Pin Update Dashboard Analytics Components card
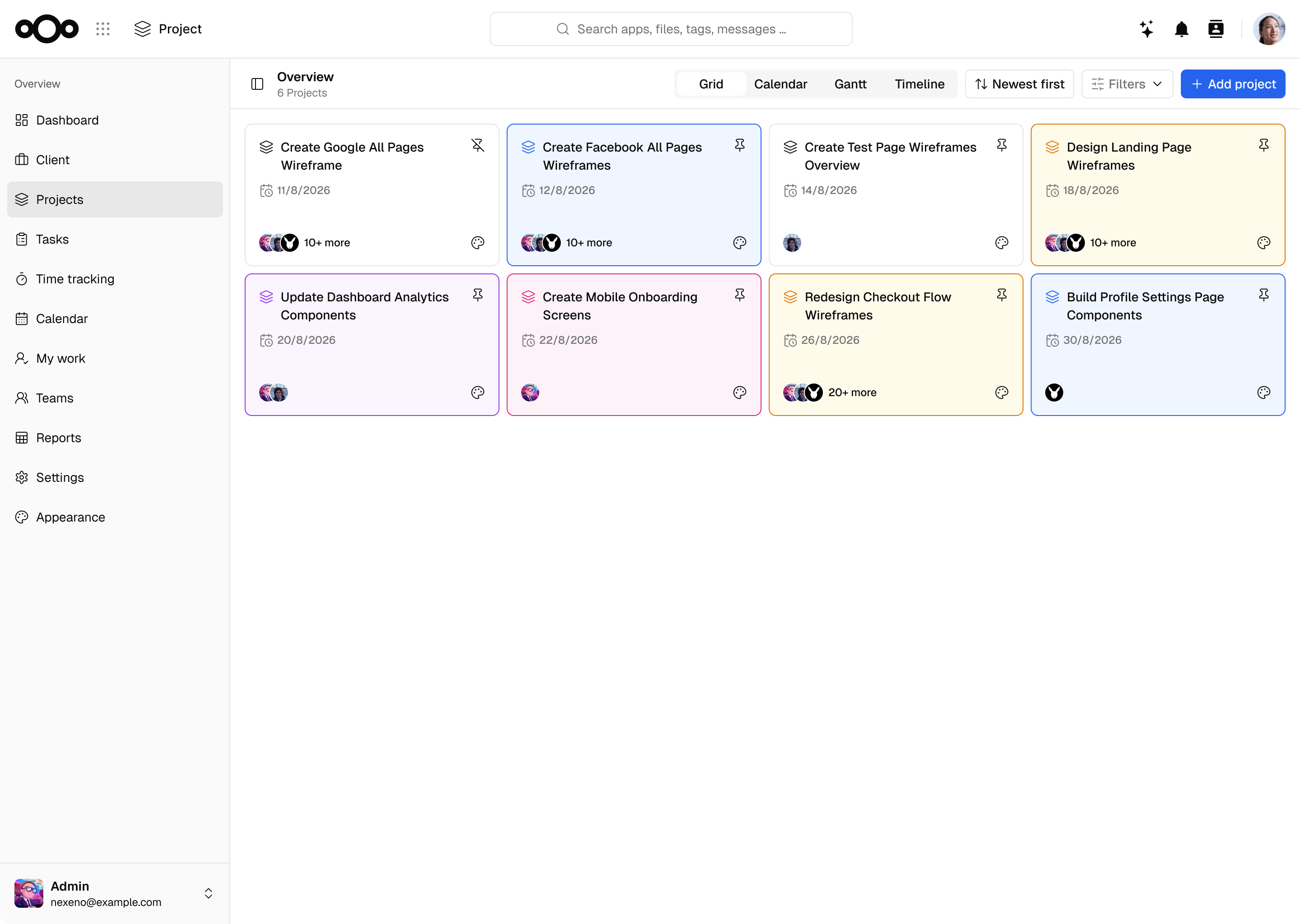Screen dimensions: 1300x924 (478, 296)
